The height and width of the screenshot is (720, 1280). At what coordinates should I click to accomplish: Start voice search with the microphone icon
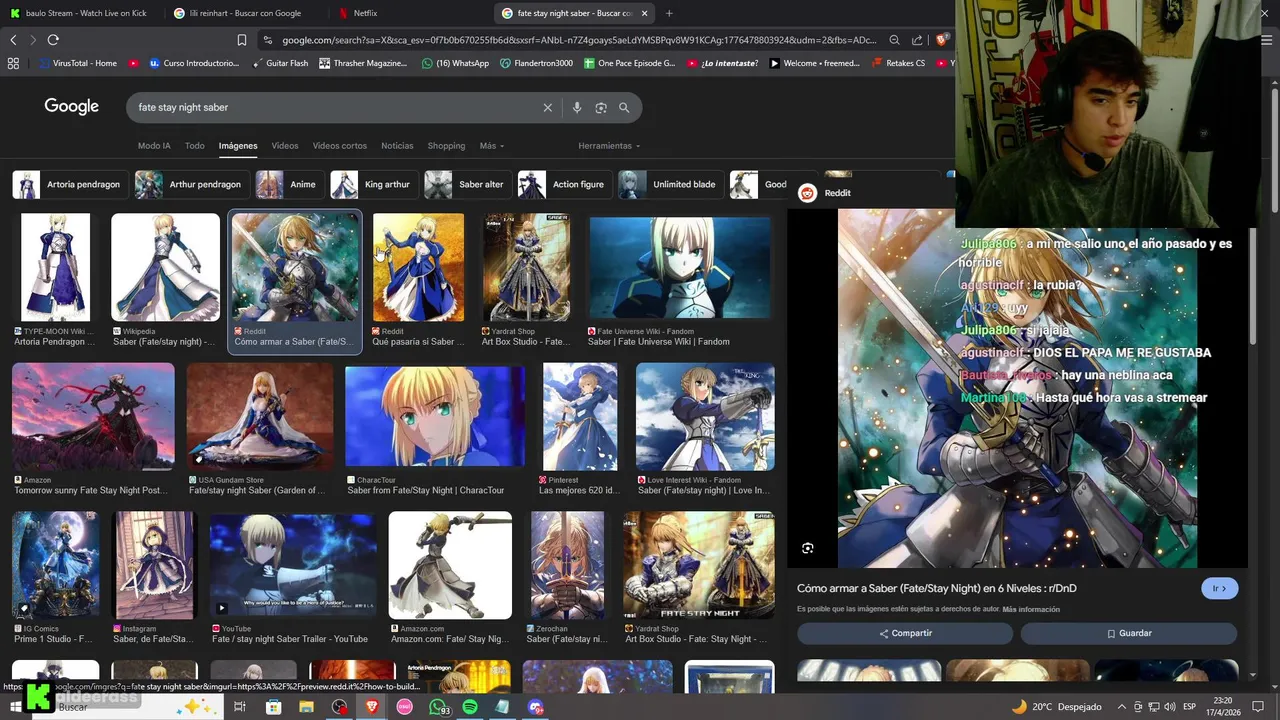(x=576, y=107)
